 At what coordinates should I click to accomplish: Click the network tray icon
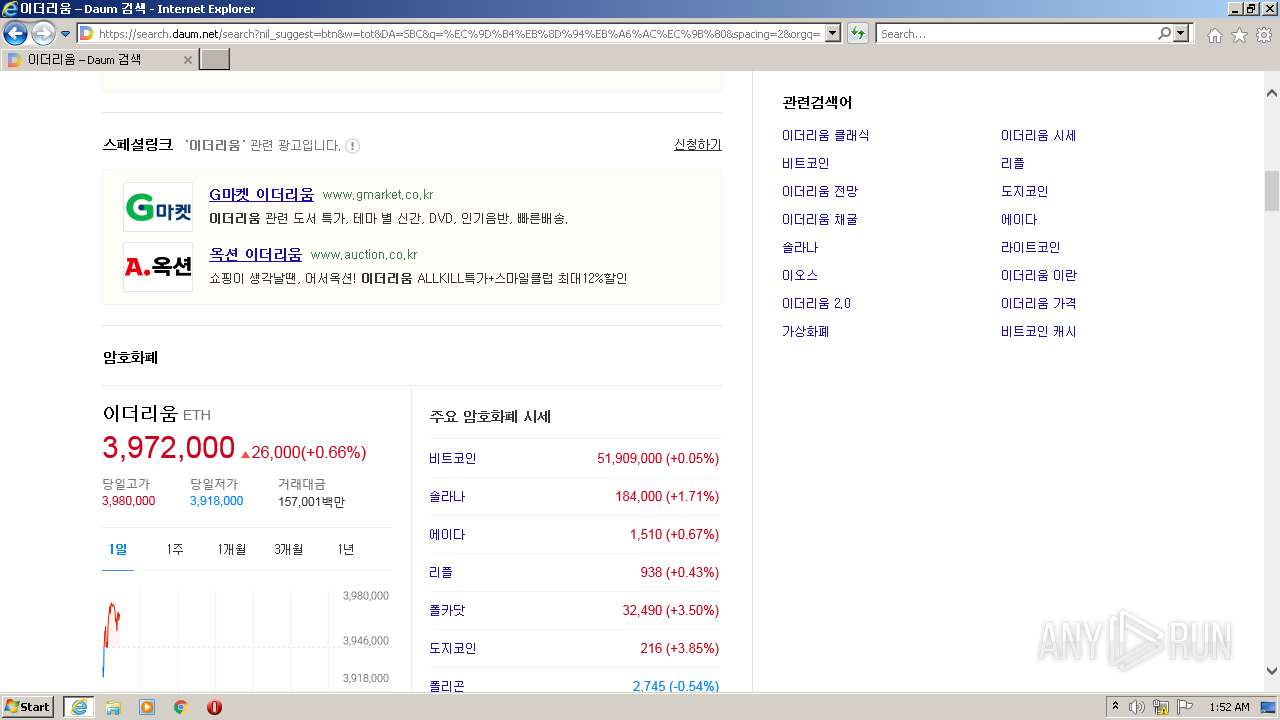1161,707
